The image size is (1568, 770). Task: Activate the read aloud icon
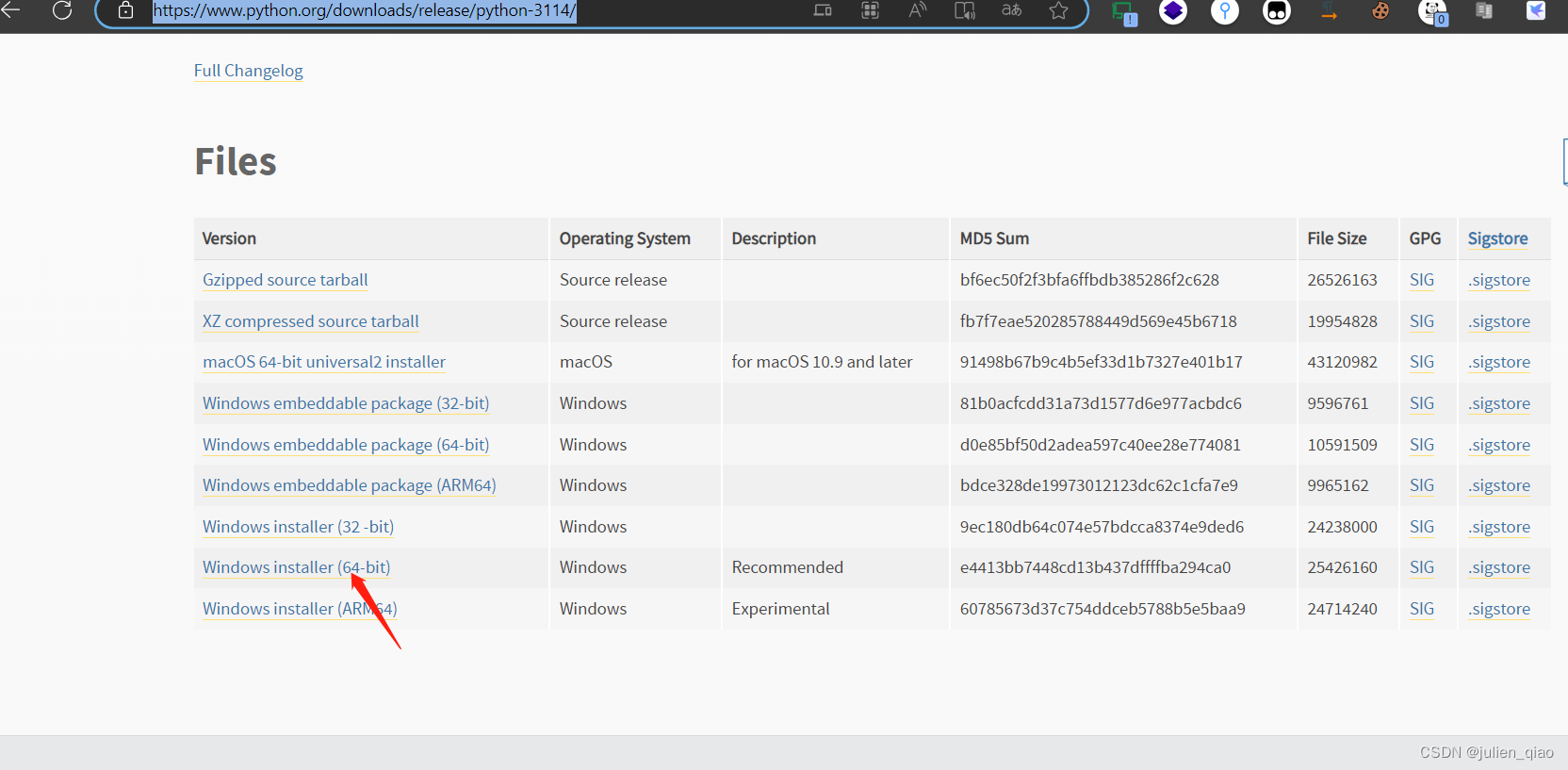pos(917,10)
